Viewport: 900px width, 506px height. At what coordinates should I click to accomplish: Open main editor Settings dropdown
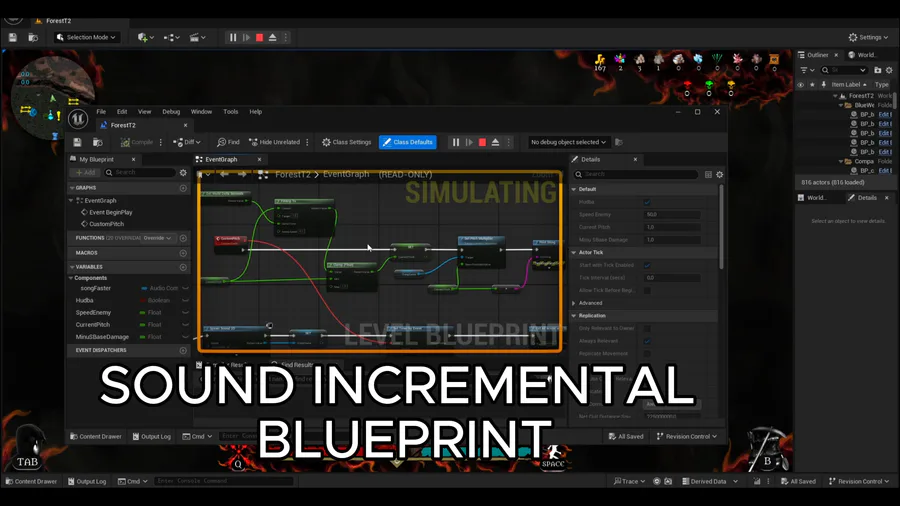click(x=868, y=37)
